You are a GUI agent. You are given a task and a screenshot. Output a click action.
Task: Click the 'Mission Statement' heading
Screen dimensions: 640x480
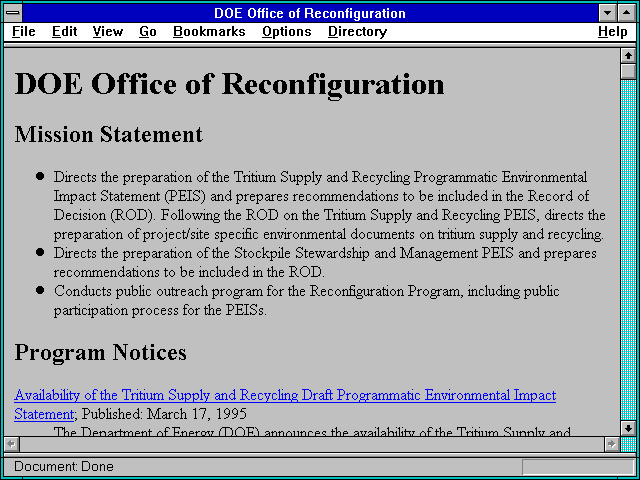click(109, 134)
